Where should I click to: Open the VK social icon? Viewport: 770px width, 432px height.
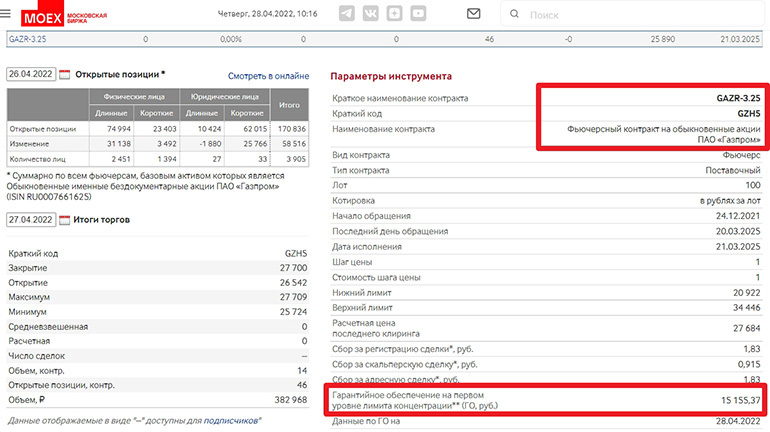pos(371,13)
